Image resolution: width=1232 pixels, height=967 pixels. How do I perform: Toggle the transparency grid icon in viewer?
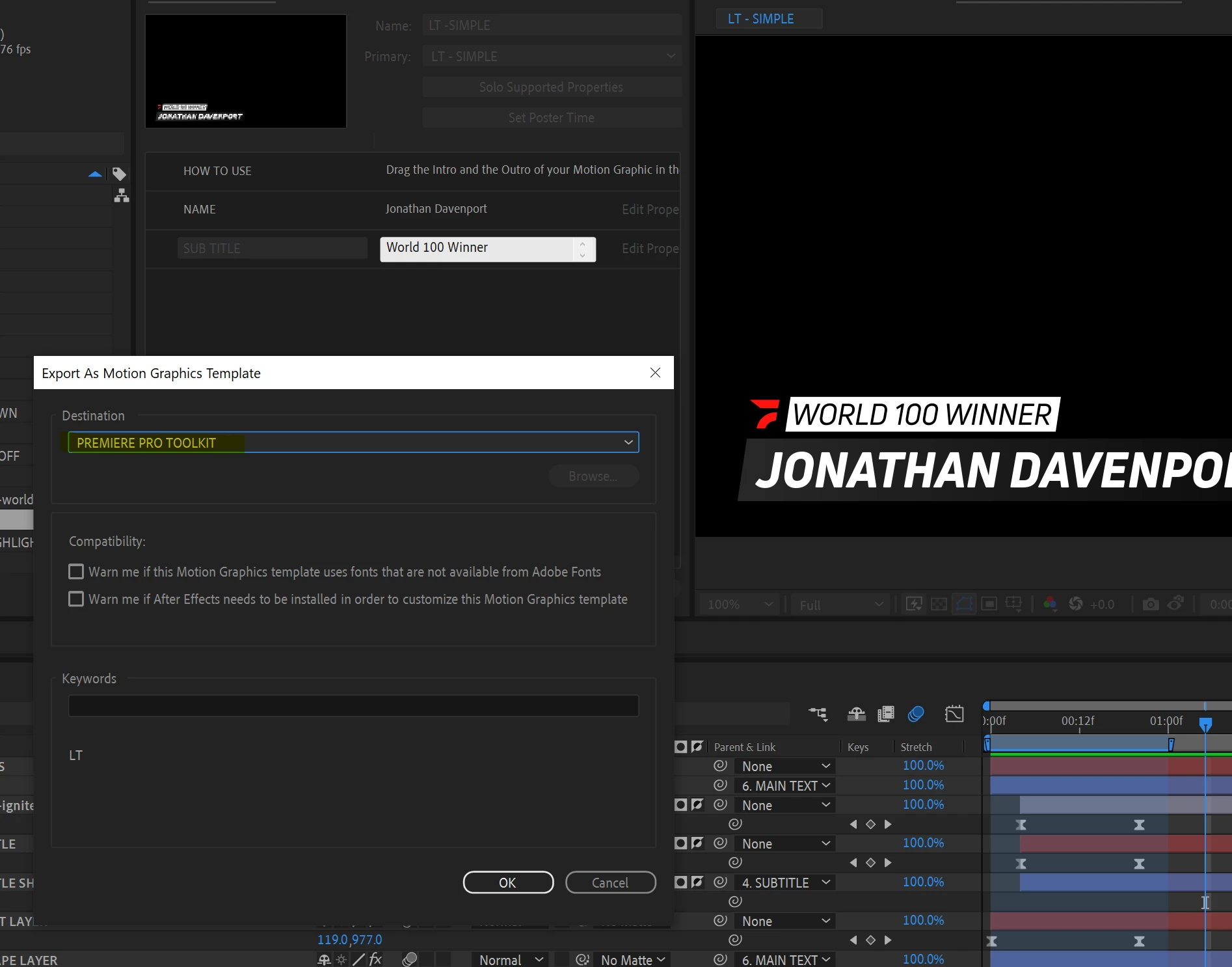point(939,605)
